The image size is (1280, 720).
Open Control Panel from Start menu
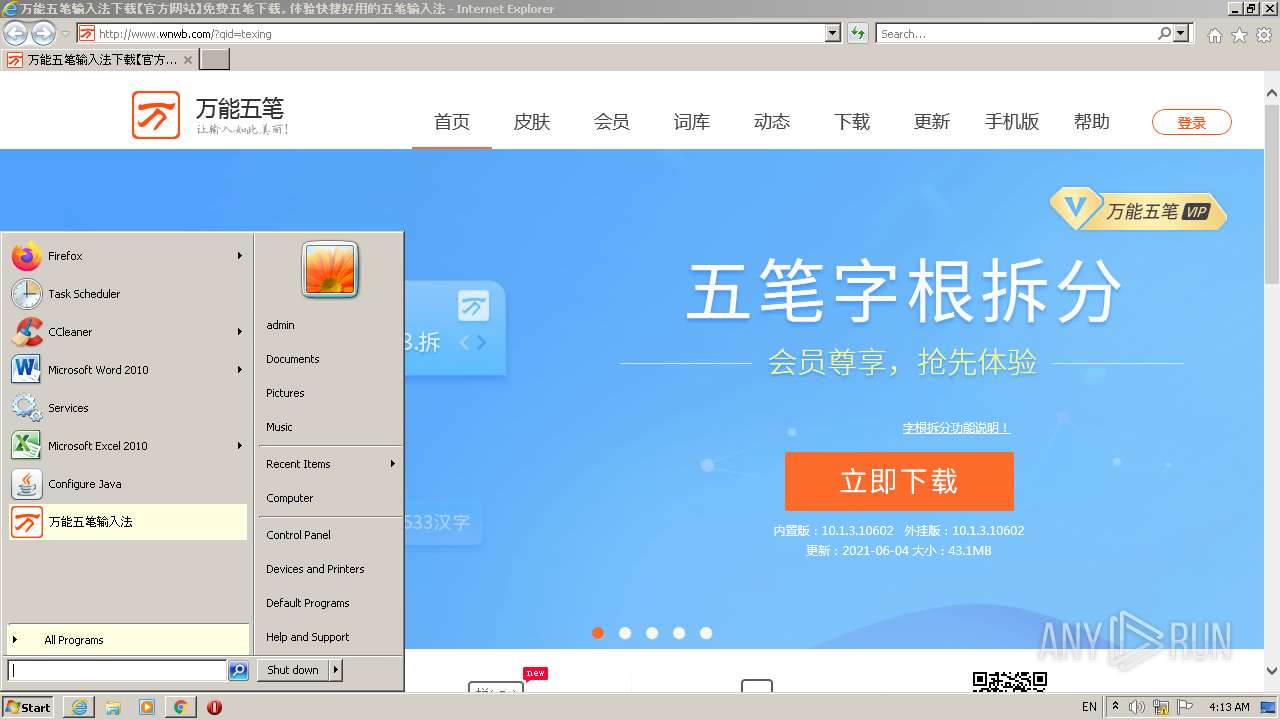point(330,535)
